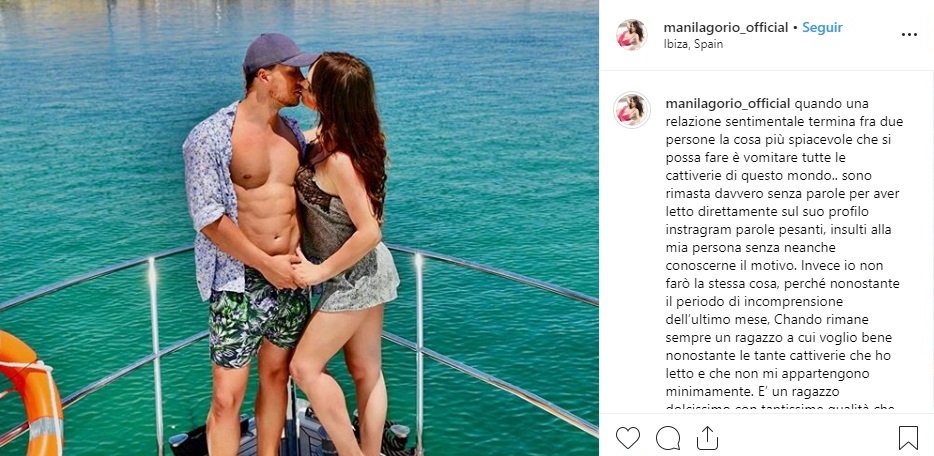Click the man's blue cap in the photo
This screenshot has height=456, width=934.
(x=279, y=52)
